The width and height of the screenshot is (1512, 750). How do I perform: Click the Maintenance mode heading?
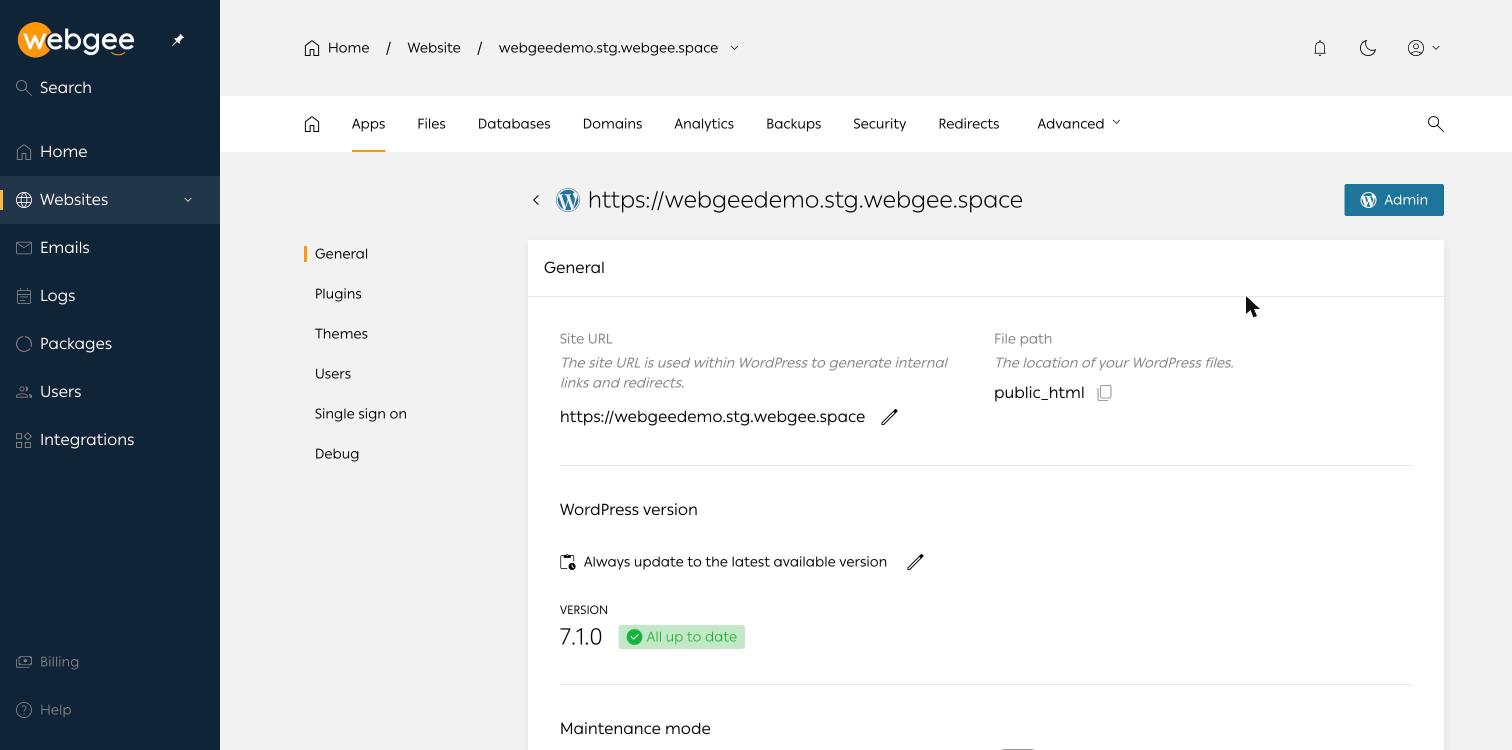(635, 729)
